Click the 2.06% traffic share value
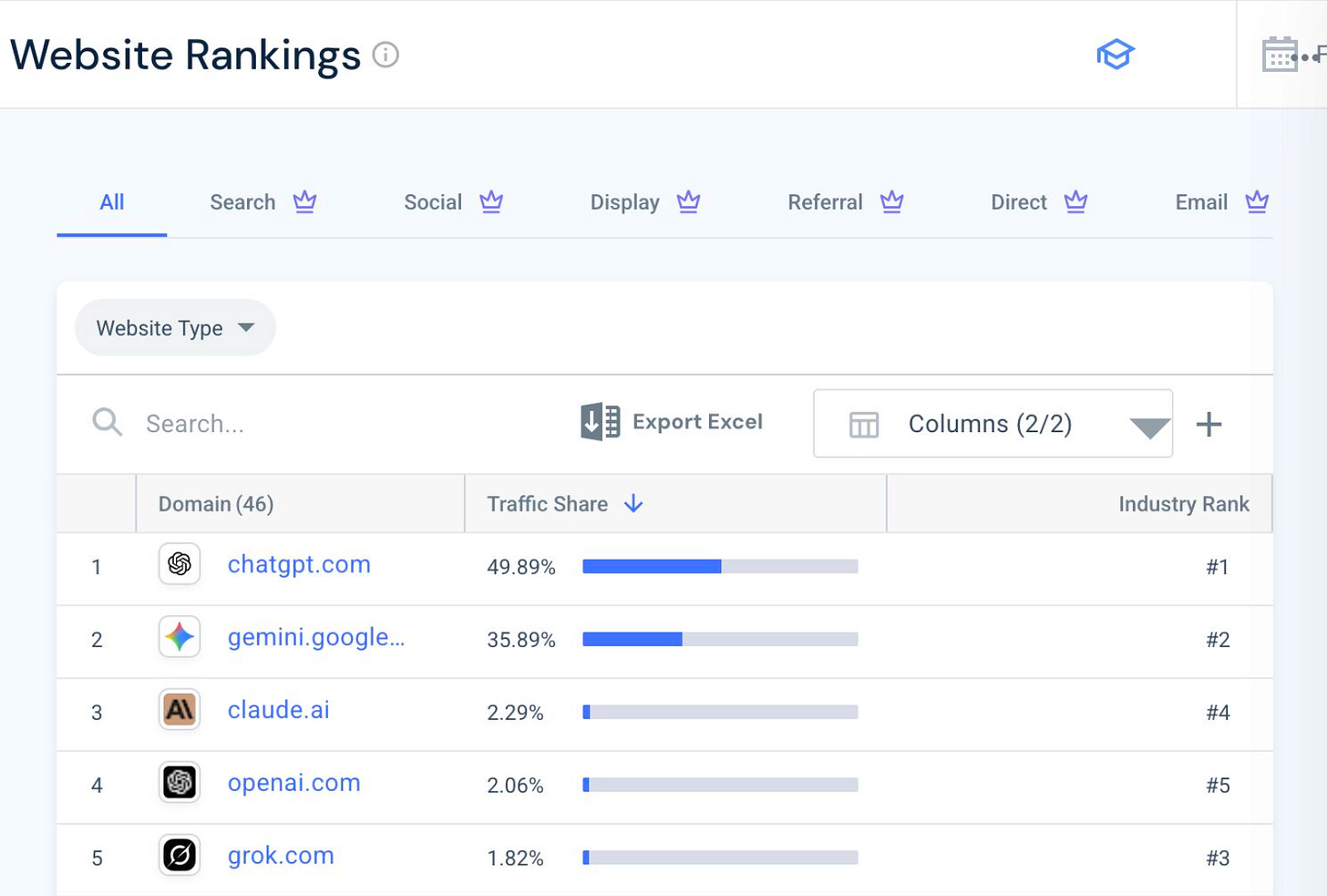Screen dimensions: 1327x896 [x=515, y=786]
